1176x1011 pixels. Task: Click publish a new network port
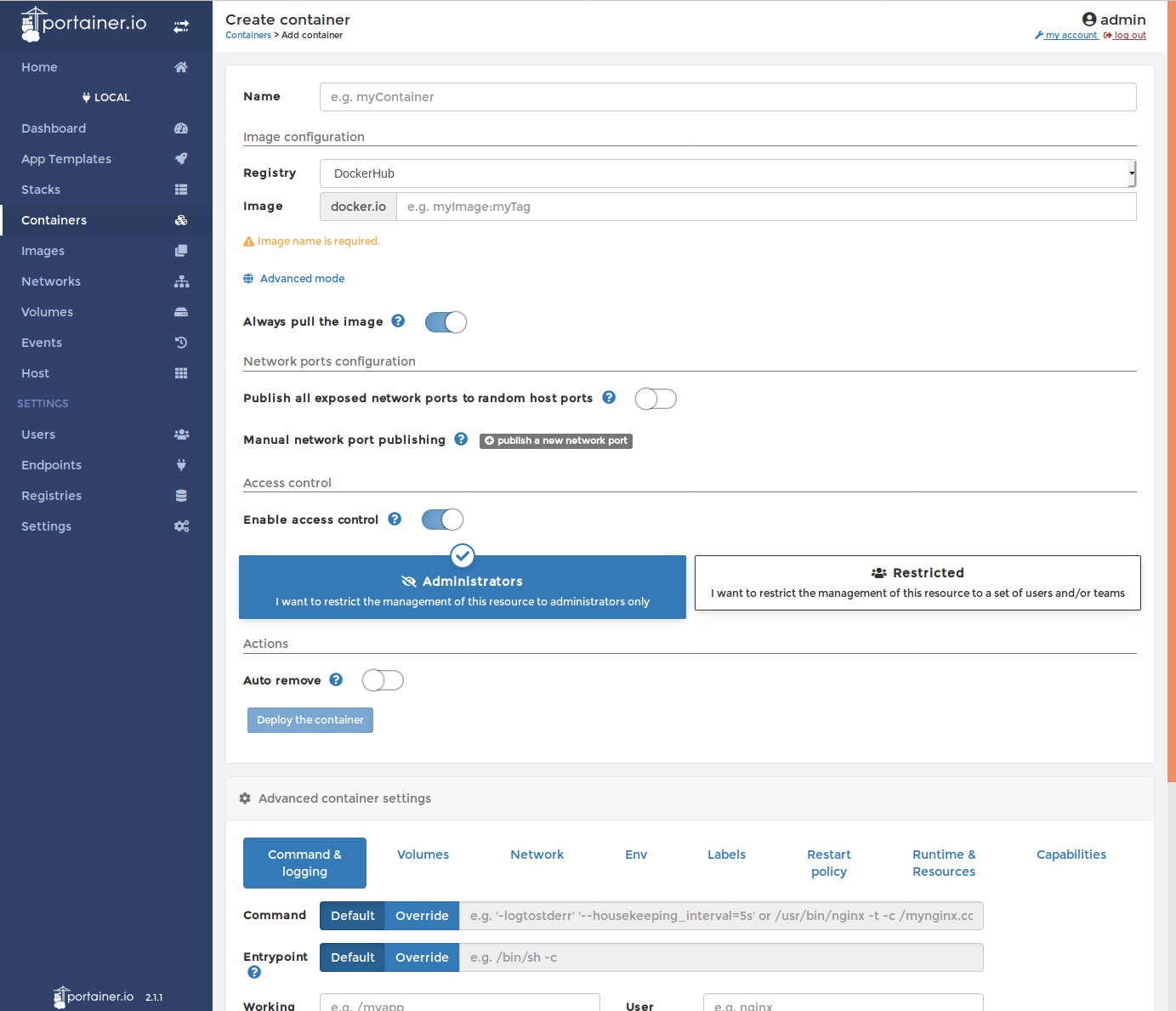click(555, 440)
